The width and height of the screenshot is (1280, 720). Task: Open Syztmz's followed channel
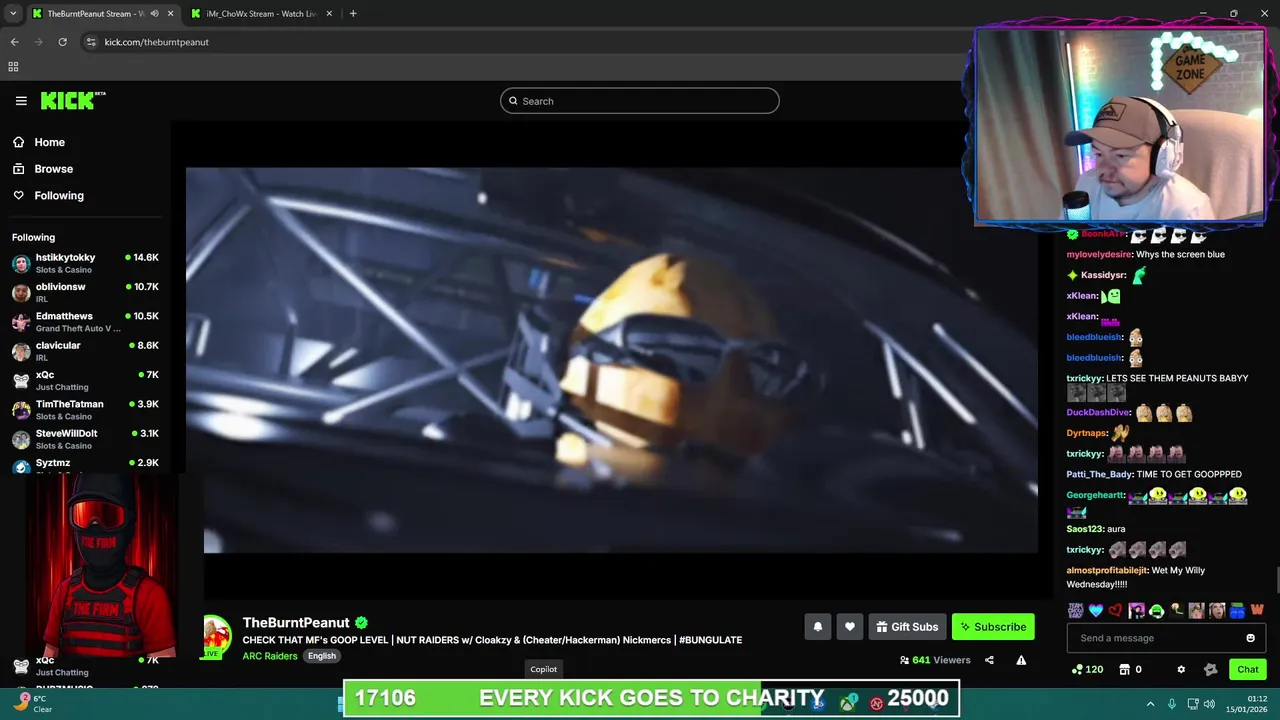(x=85, y=465)
